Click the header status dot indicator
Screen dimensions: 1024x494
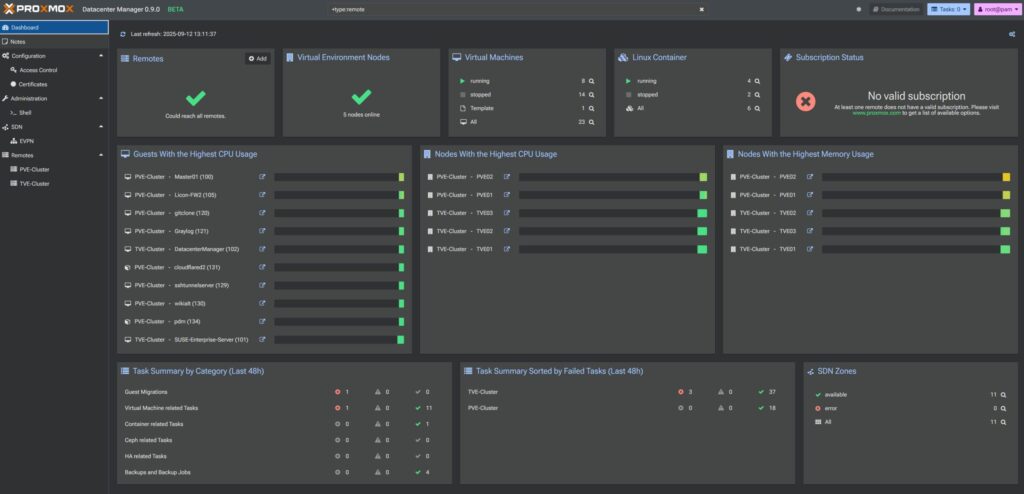[859, 9]
